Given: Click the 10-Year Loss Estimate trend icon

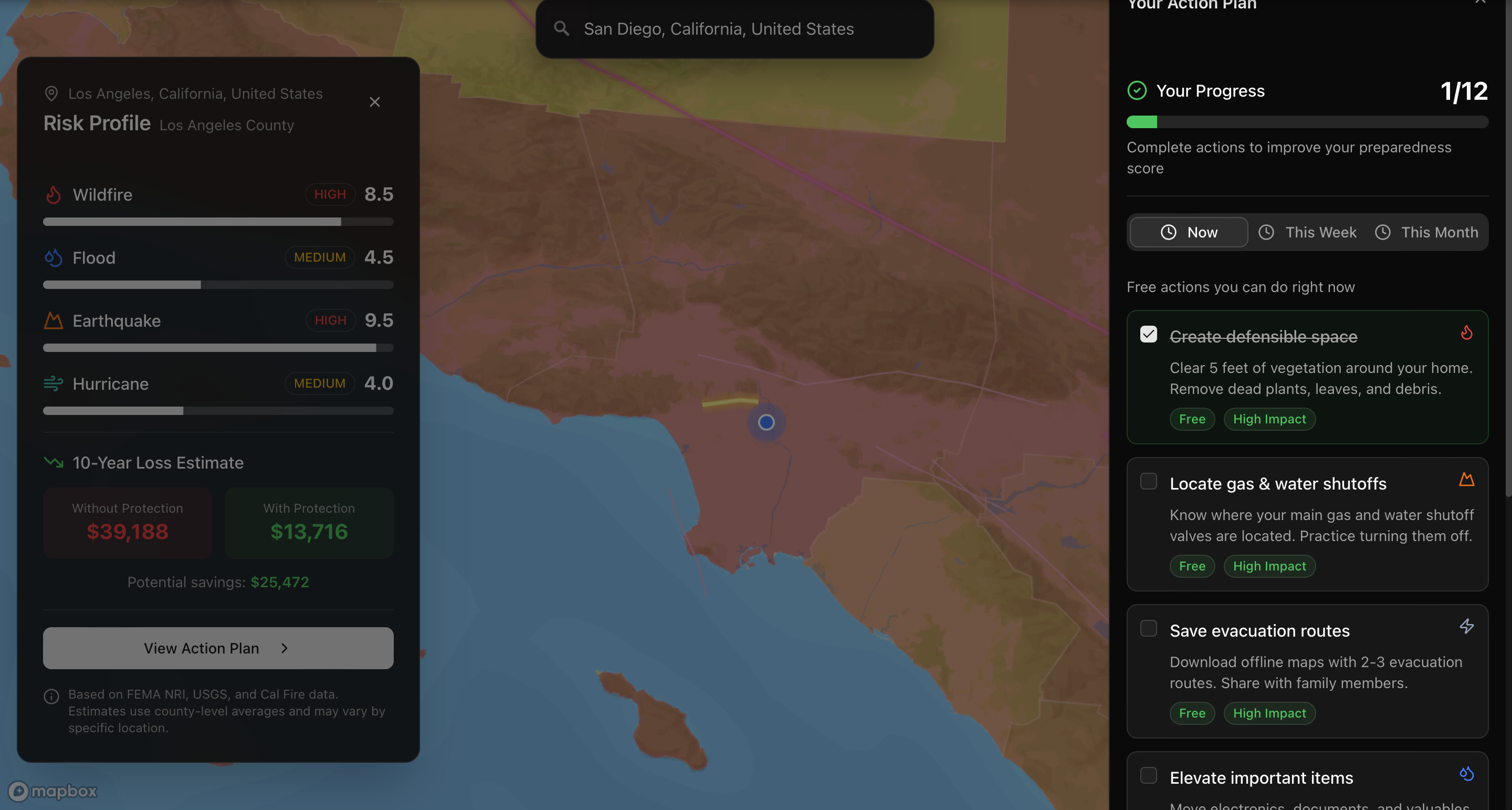Looking at the screenshot, I should point(54,462).
